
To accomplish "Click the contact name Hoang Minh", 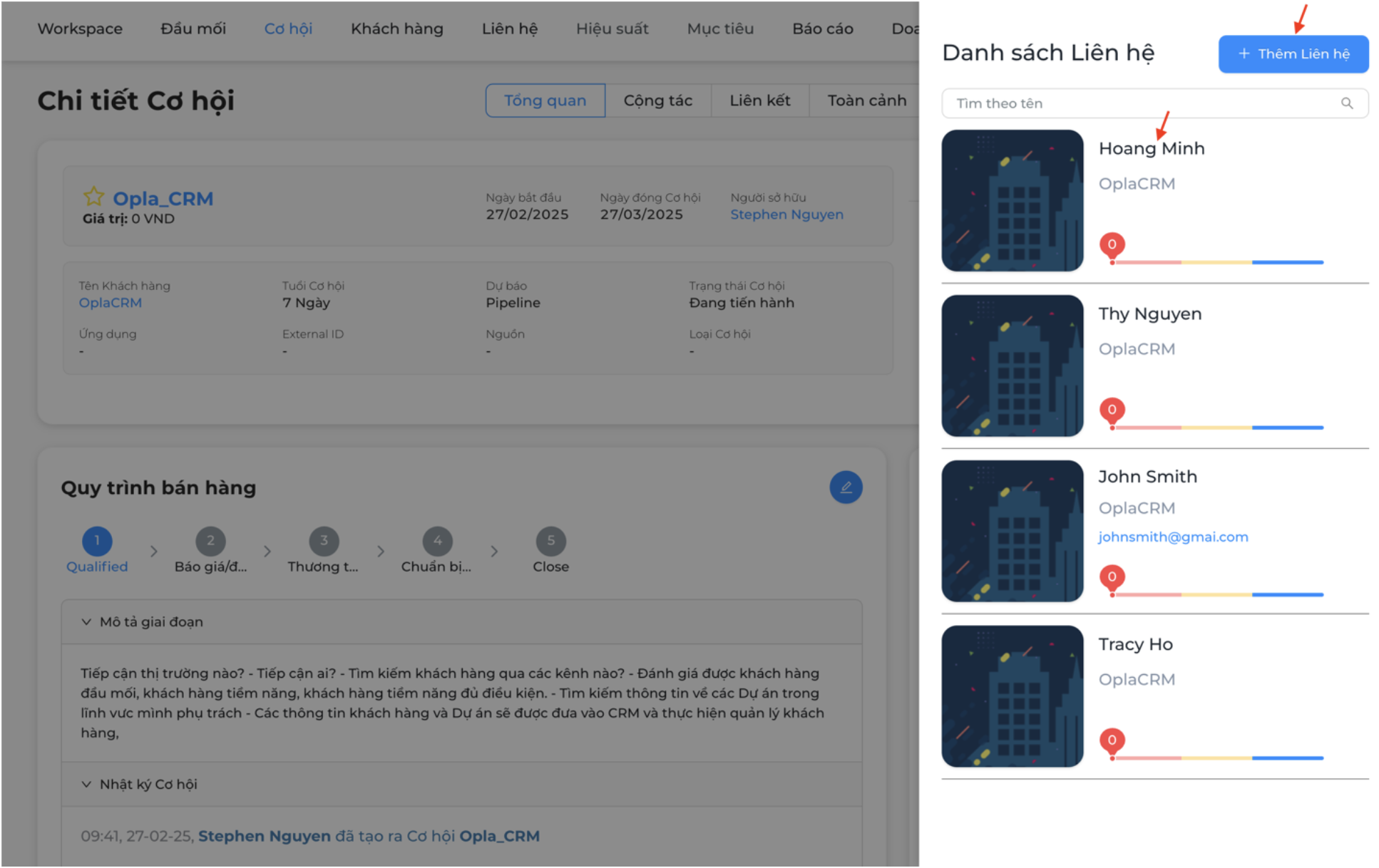I will point(1152,149).
